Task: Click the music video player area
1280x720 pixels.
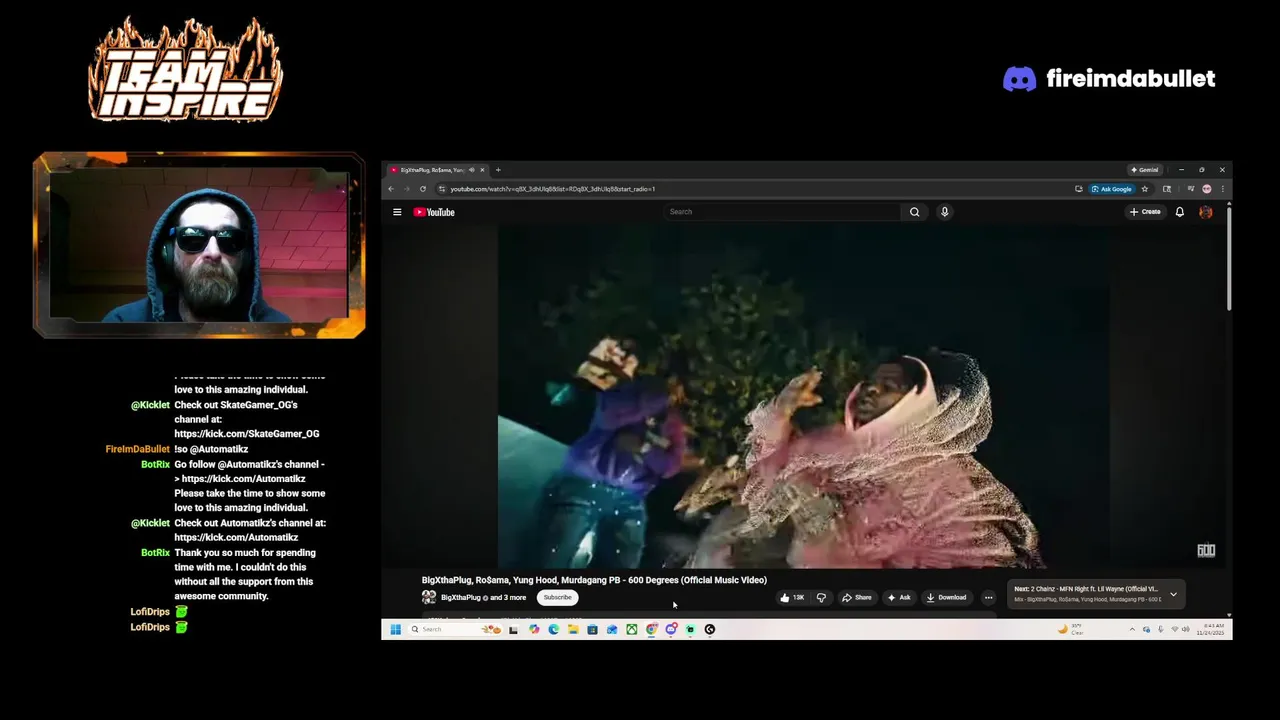Action: coord(804,395)
